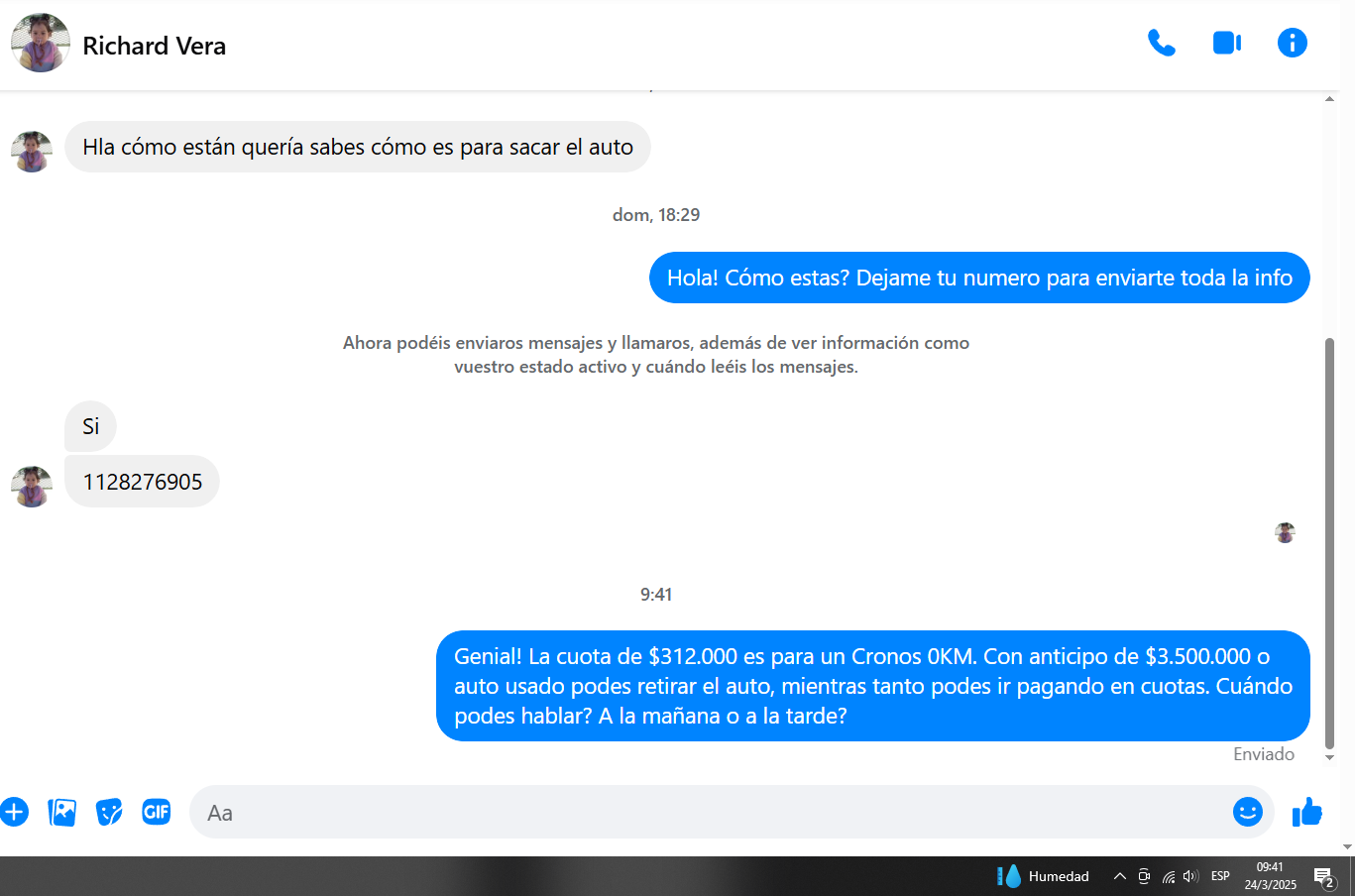Open the Humedad weather widget in taskbar
1355x896 pixels.
[x=1043, y=876]
